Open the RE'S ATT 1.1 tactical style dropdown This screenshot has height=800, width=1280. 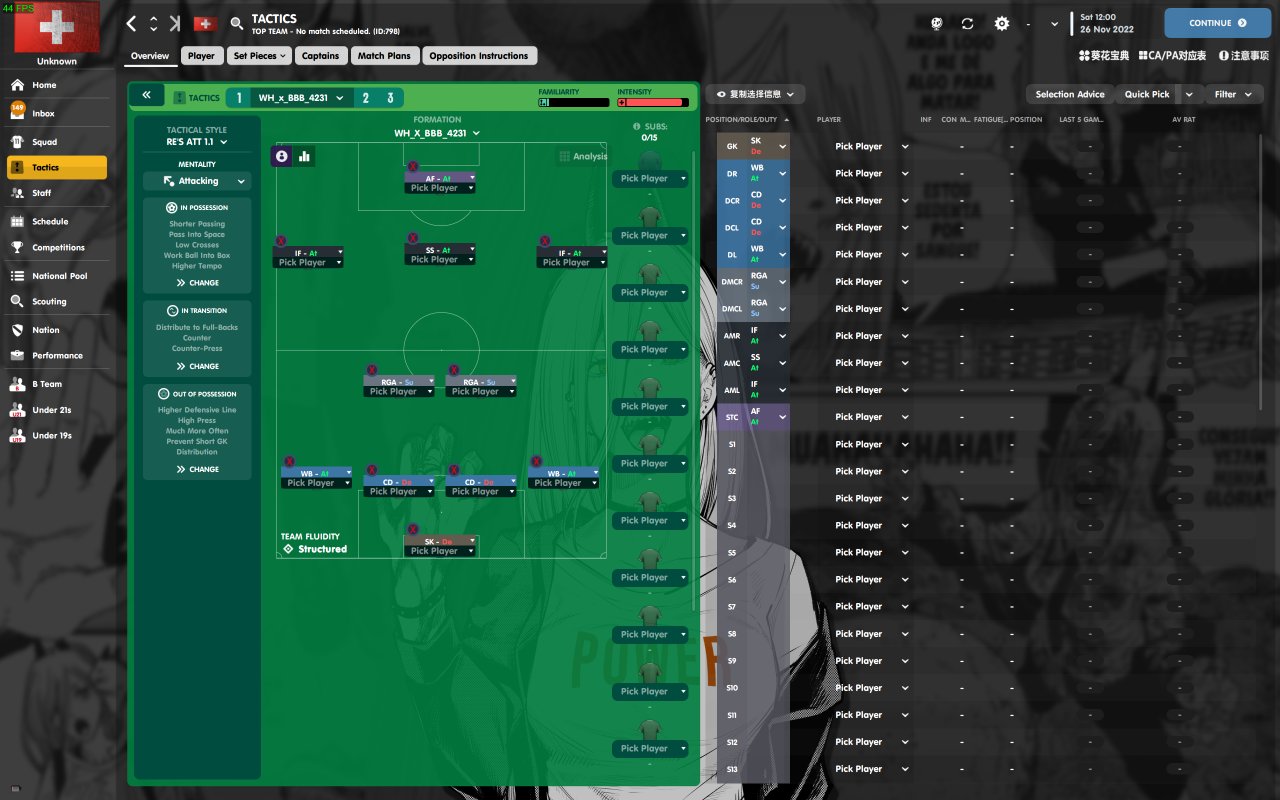pyautogui.click(x=197, y=142)
